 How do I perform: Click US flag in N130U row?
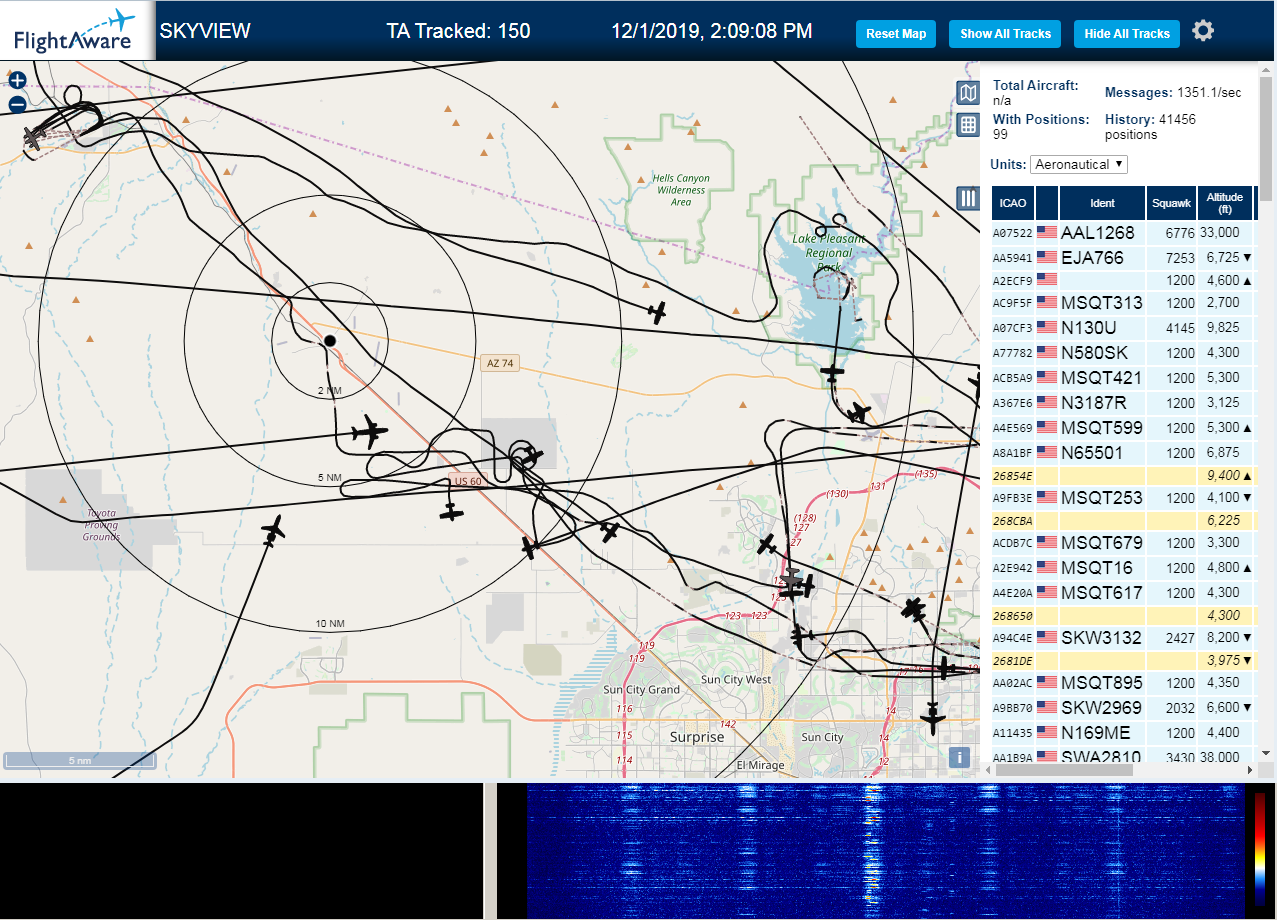coord(1047,327)
